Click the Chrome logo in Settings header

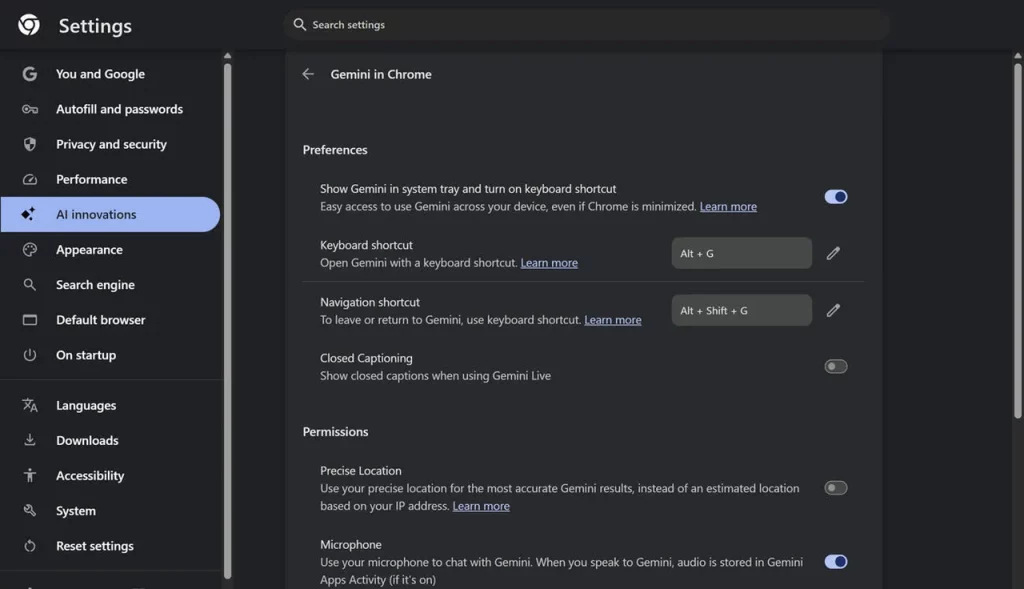pyautogui.click(x=29, y=26)
